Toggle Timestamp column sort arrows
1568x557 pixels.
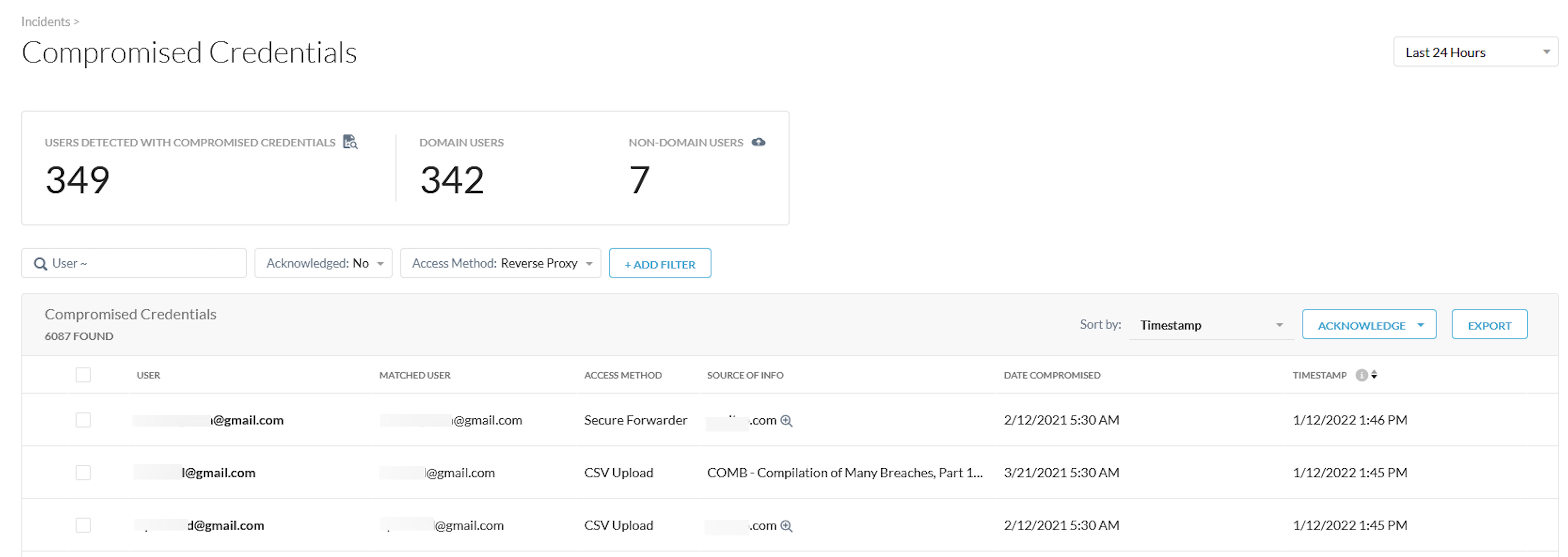click(1374, 375)
